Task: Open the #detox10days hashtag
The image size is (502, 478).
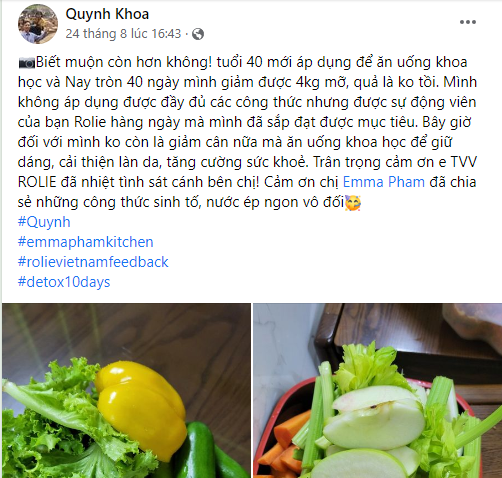Action: [x=64, y=282]
